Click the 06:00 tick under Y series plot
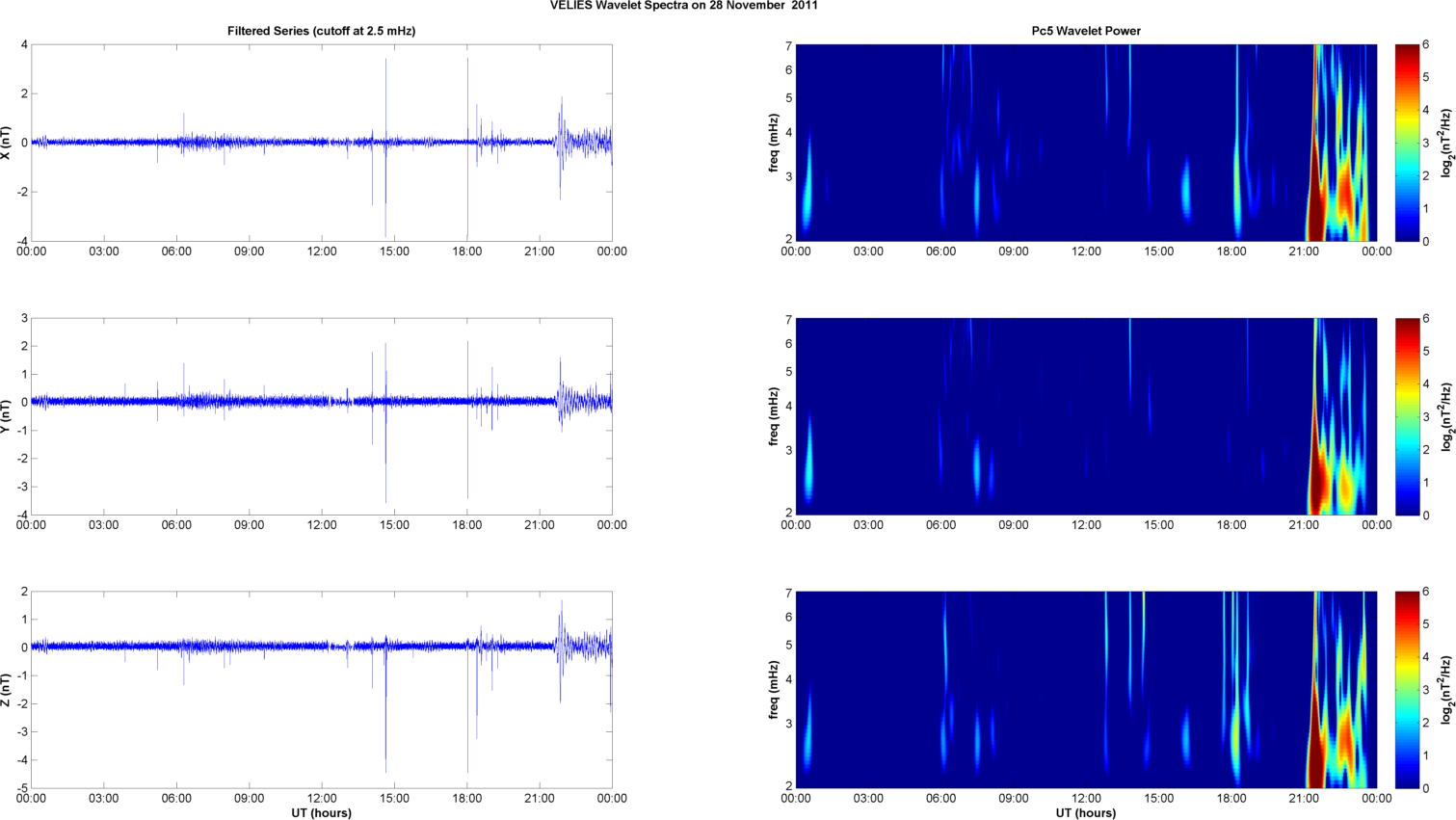1456x820 pixels. (176, 525)
